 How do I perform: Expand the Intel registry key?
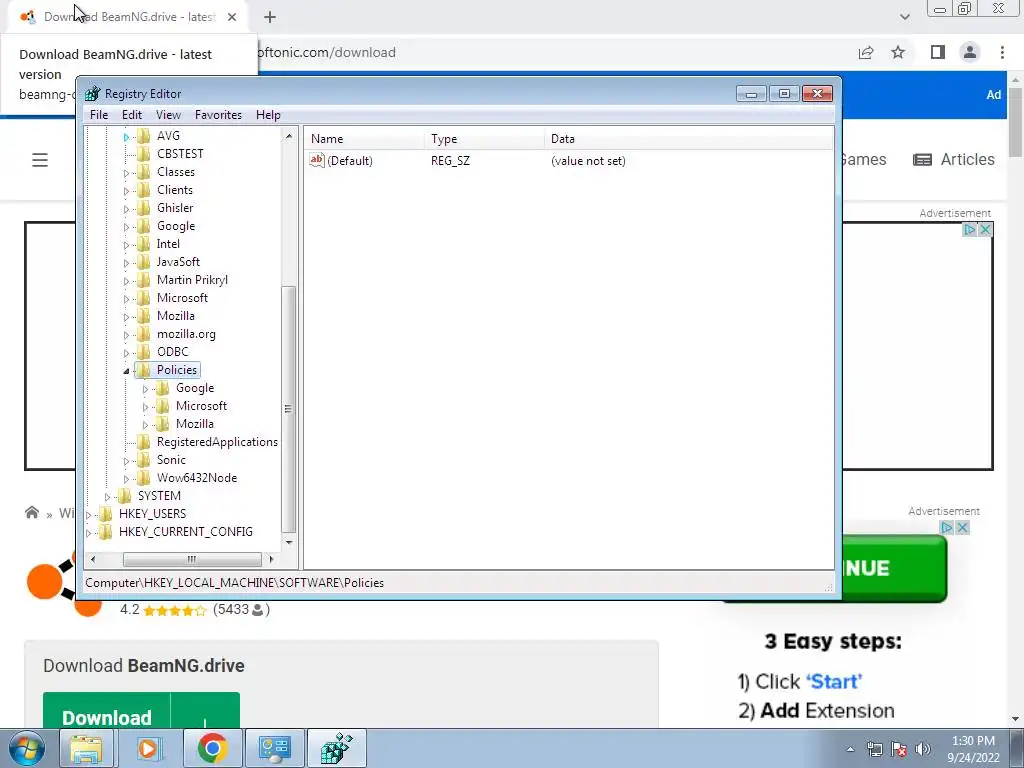pos(126,245)
